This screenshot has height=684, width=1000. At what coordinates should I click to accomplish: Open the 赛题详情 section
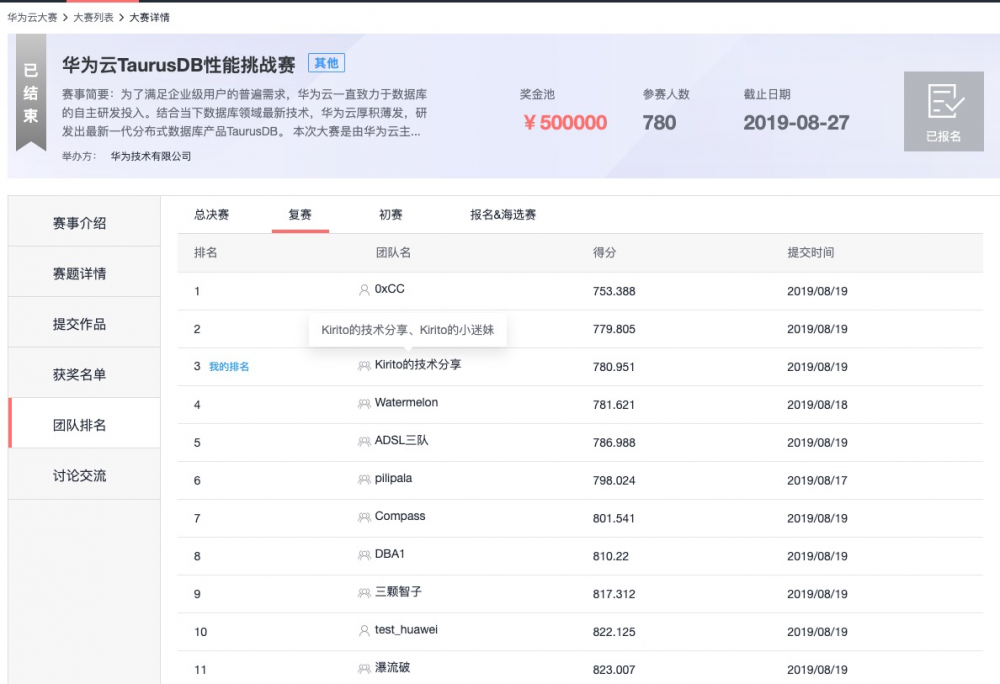(83, 271)
